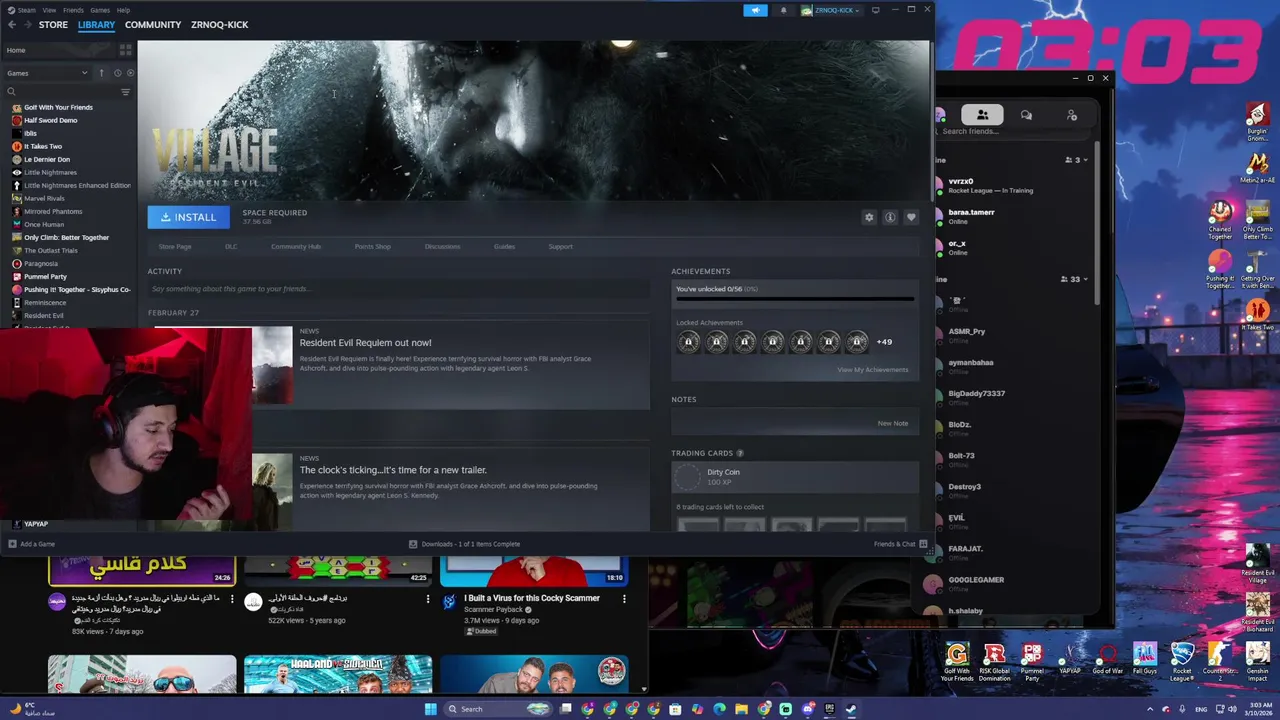Click the blue INSTALL button
Viewport: 1280px width, 720px height.
pos(188,217)
